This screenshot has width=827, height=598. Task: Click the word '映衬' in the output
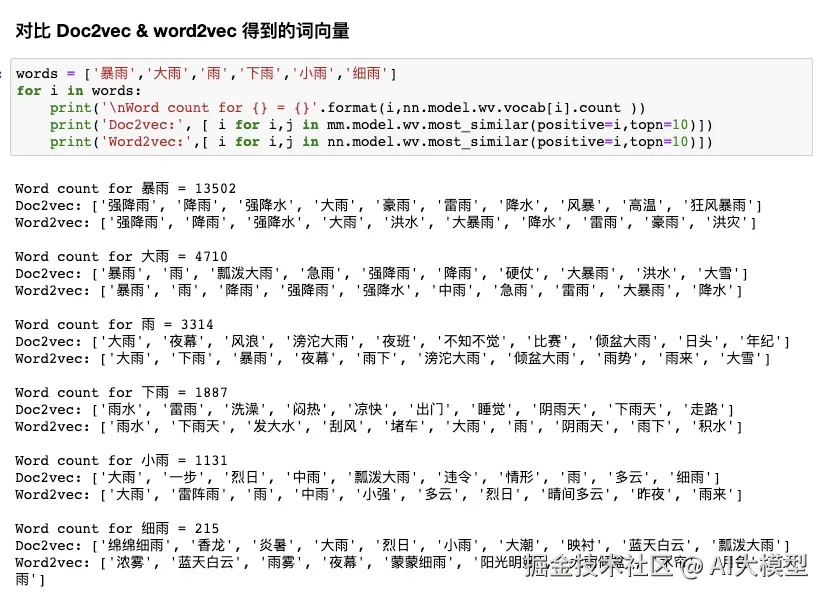(x=581, y=545)
